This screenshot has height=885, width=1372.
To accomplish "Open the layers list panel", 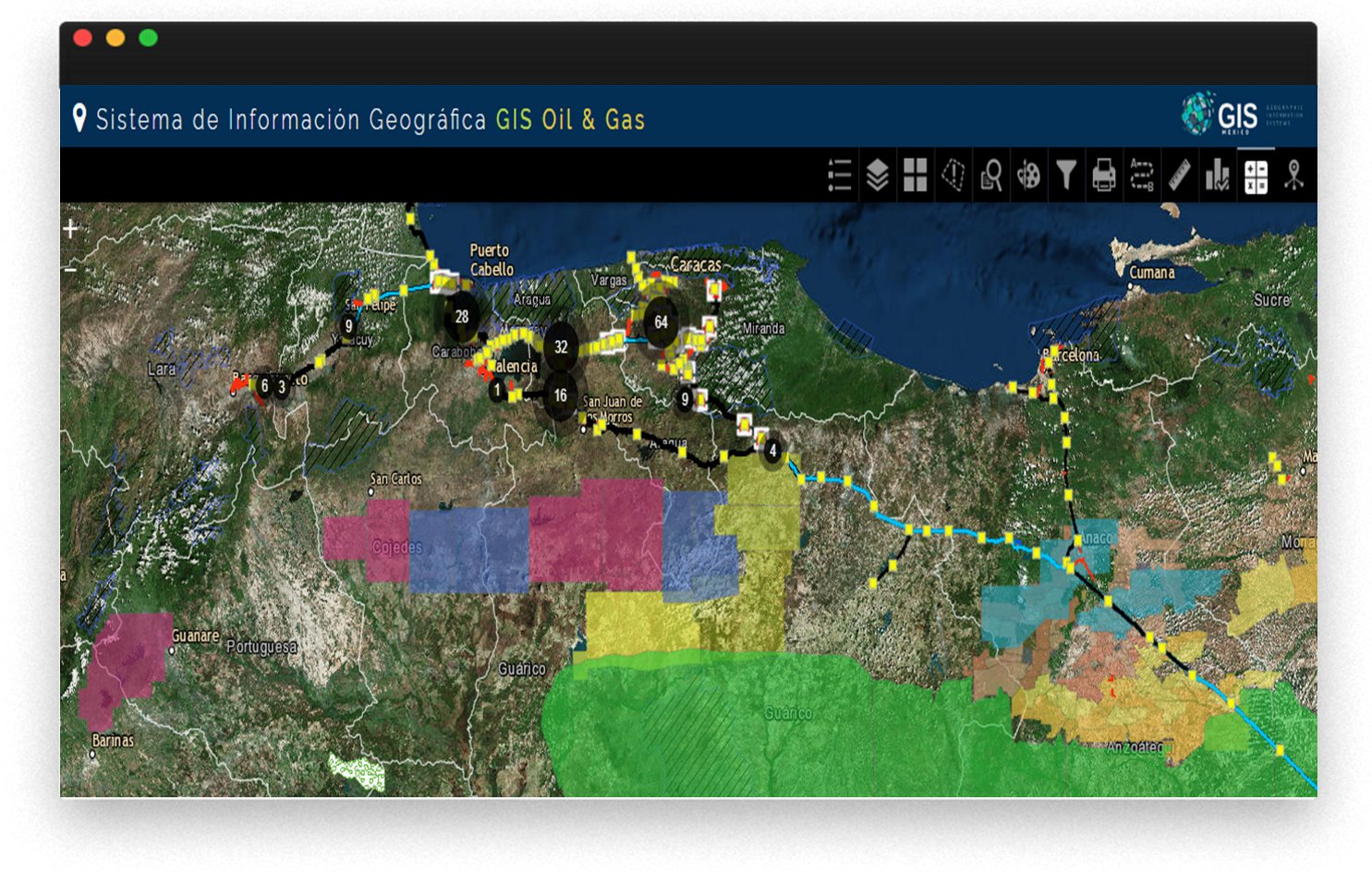I will [877, 175].
